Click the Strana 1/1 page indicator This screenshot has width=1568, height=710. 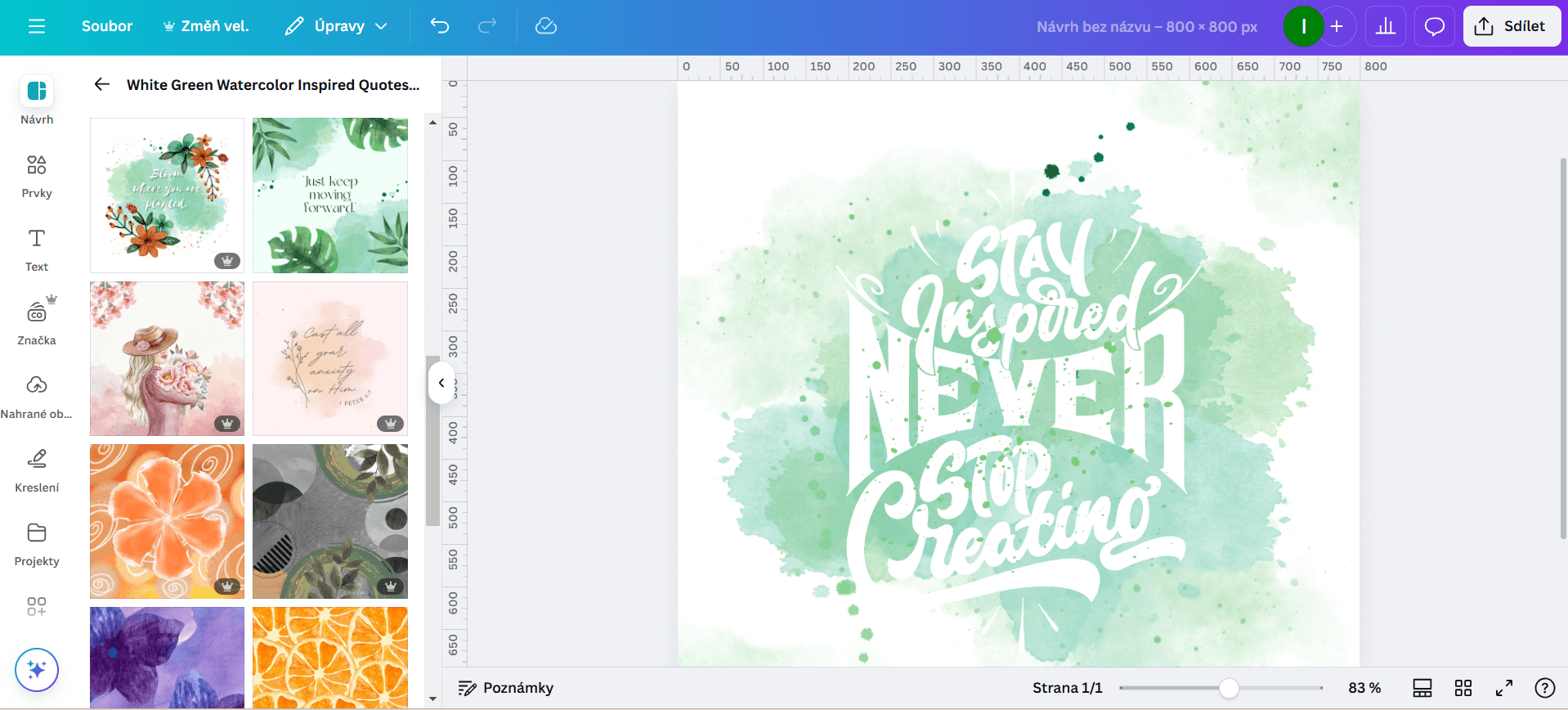coord(1068,688)
